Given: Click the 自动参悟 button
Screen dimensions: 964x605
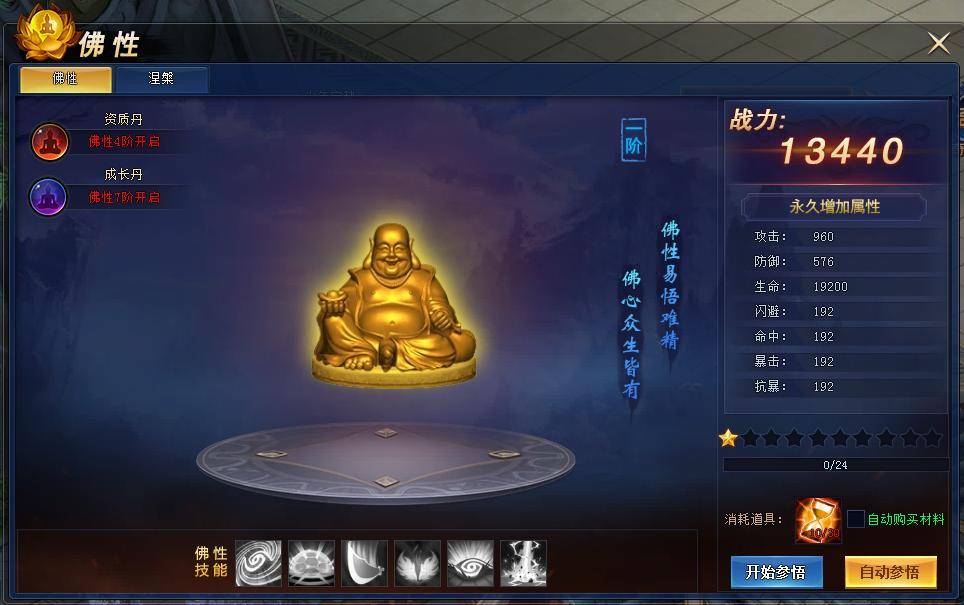Looking at the screenshot, I should pyautogui.click(x=891, y=572).
